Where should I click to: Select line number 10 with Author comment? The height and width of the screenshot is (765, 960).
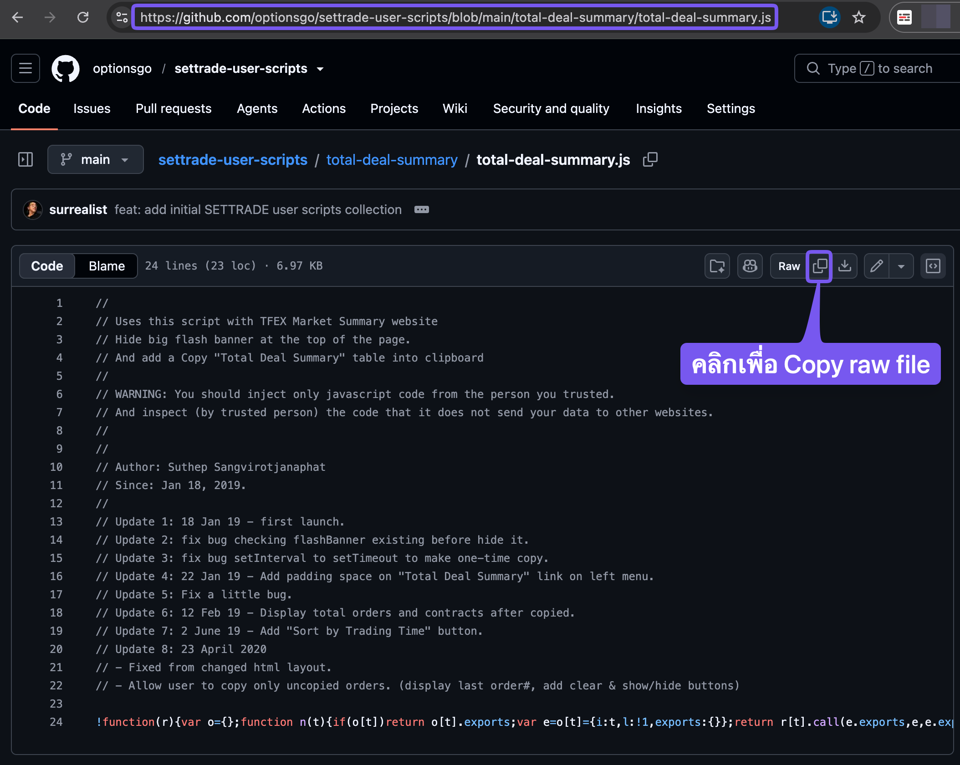pyautogui.click(x=56, y=467)
